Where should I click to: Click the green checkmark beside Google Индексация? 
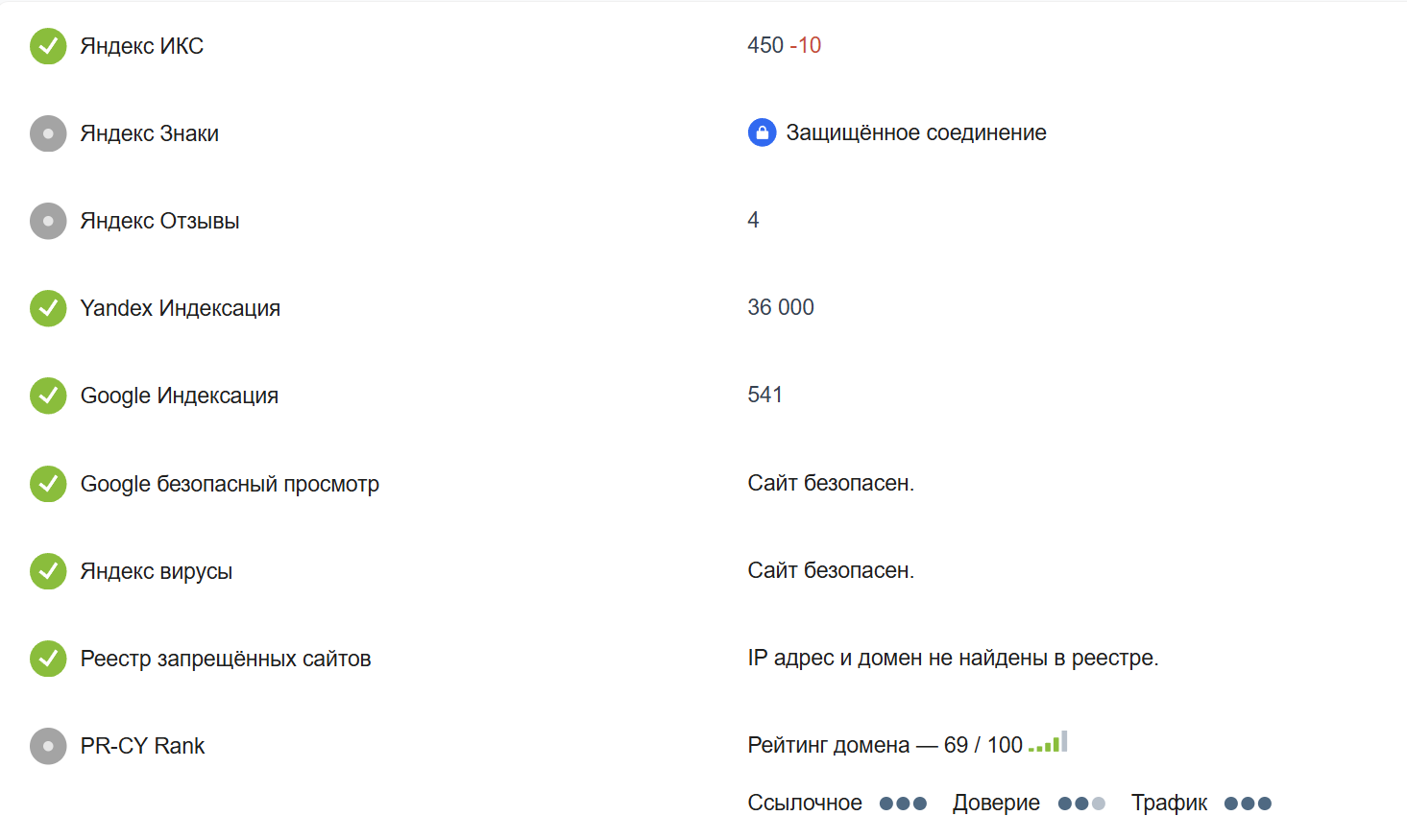click(48, 396)
